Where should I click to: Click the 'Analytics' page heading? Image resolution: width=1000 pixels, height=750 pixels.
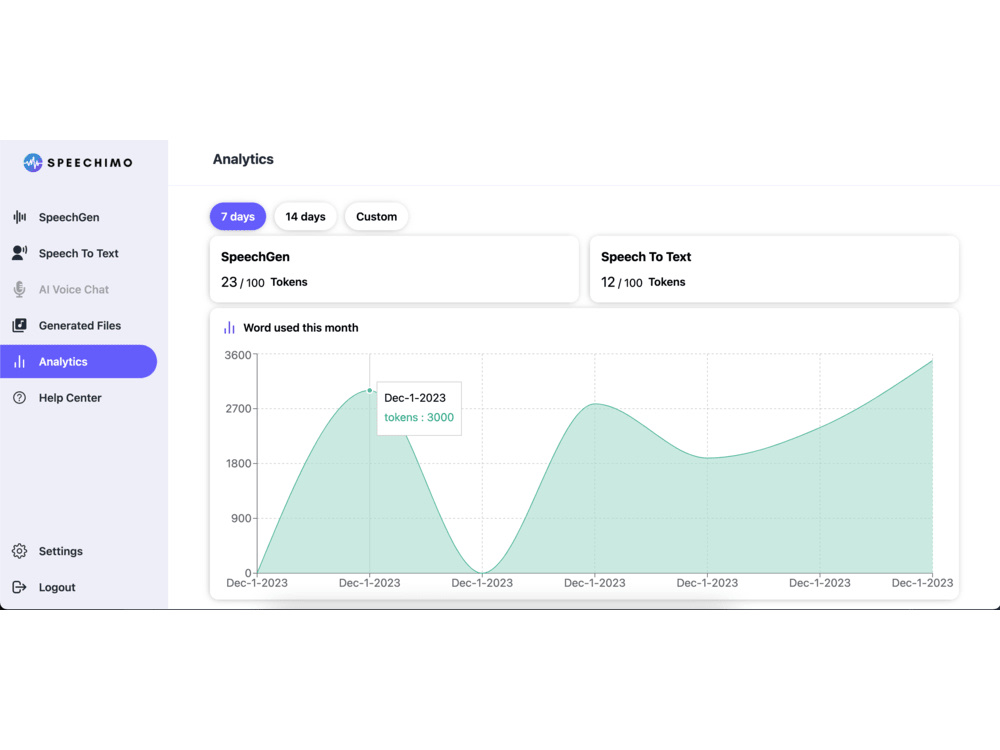coord(243,159)
